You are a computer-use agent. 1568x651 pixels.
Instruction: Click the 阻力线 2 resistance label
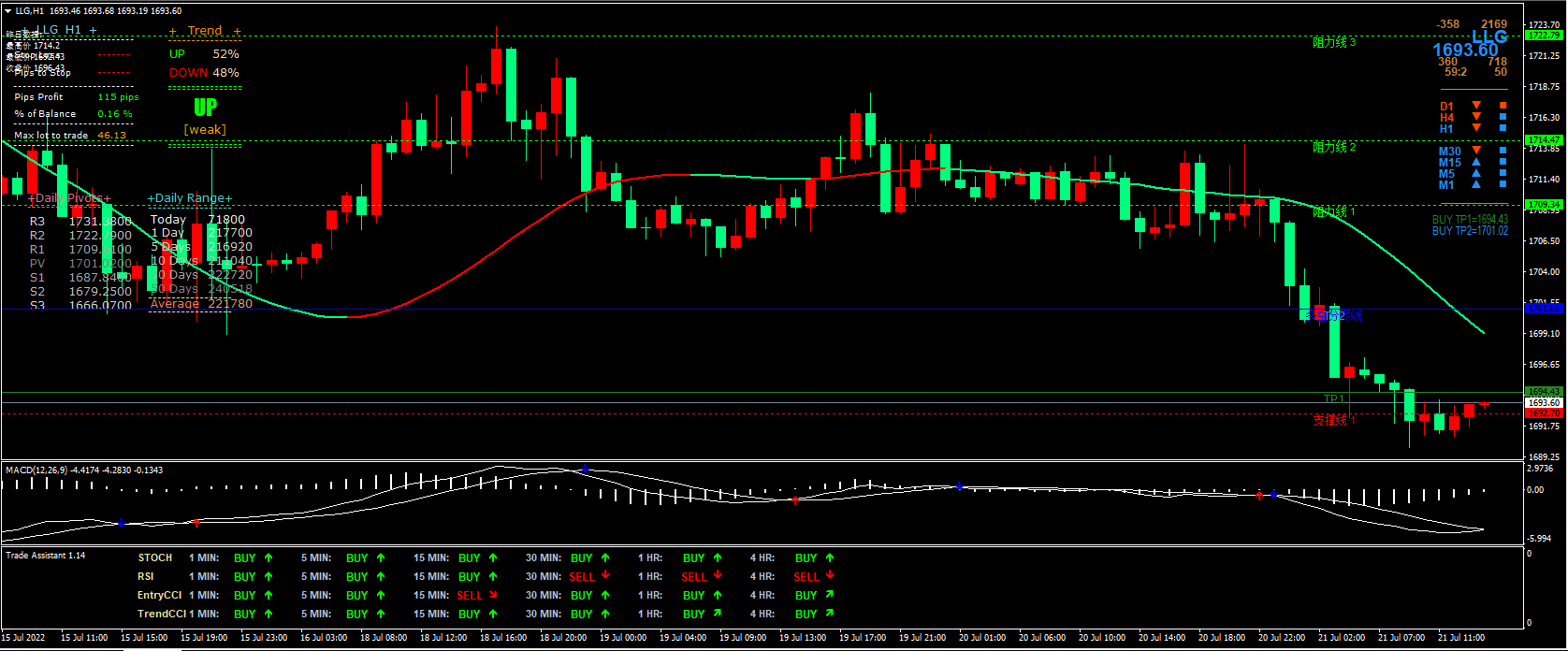point(1334,147)
